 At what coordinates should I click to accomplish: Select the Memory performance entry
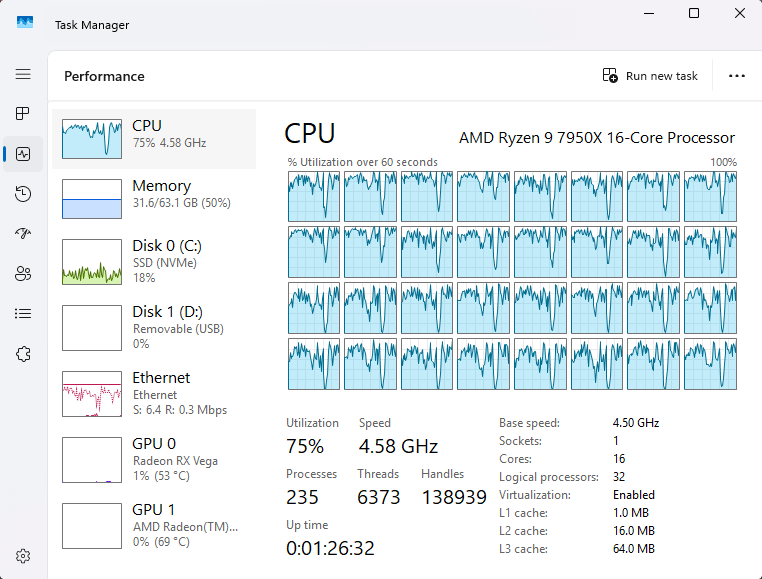point(154,199)
